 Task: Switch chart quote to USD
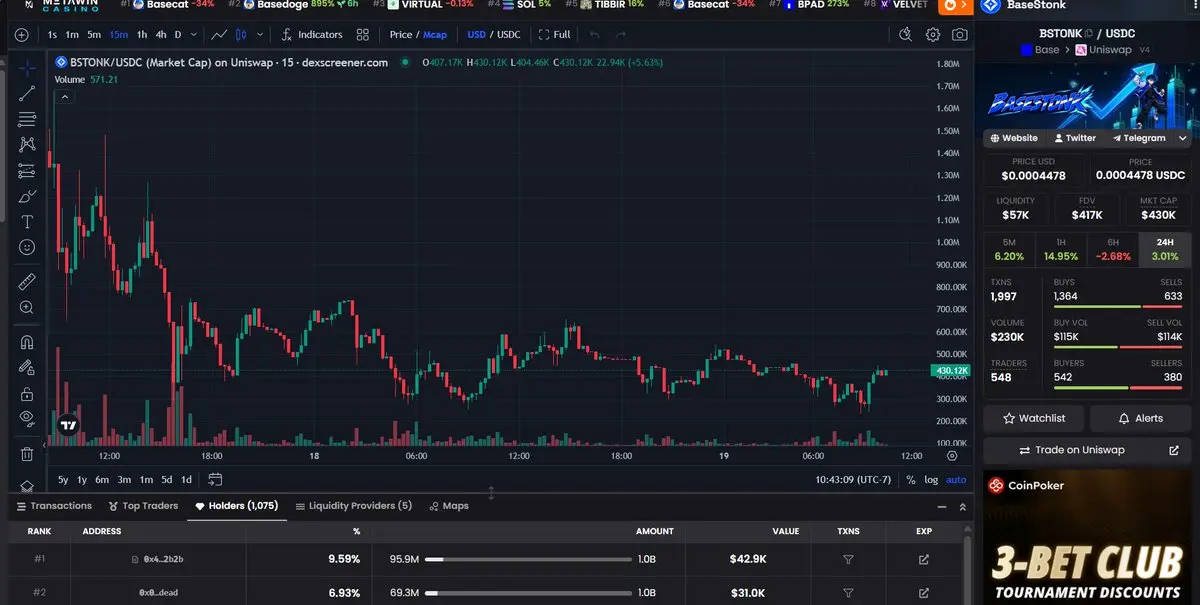(x=476, y=34)
